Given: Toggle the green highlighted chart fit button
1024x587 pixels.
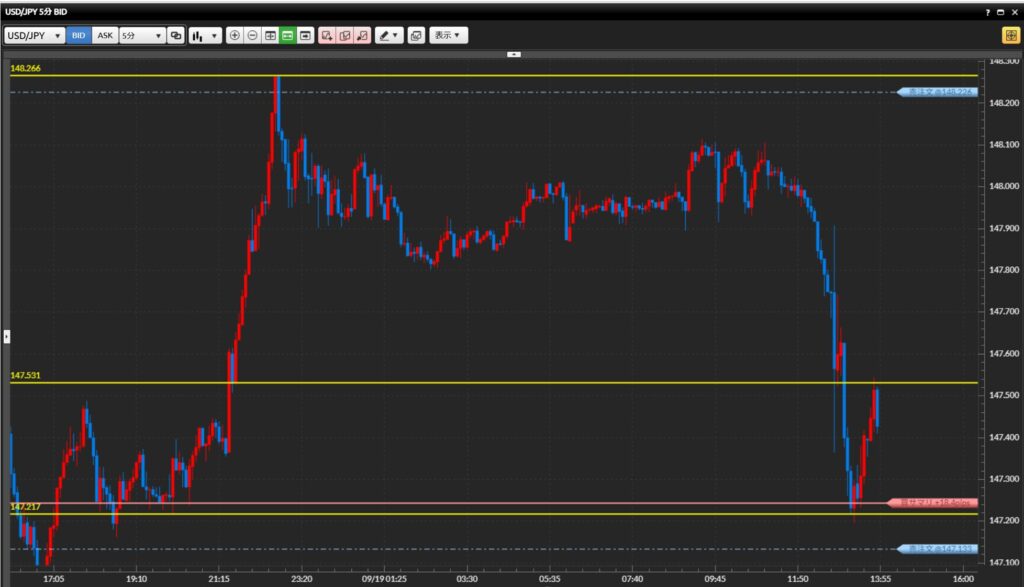Looking at the screenshot, I should [287, 35].
